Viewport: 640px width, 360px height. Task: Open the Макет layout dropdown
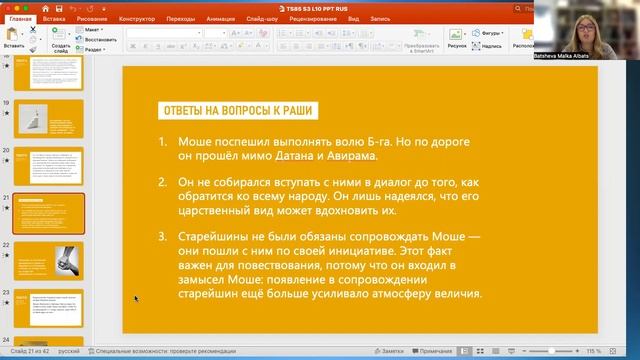coord(89,30)
